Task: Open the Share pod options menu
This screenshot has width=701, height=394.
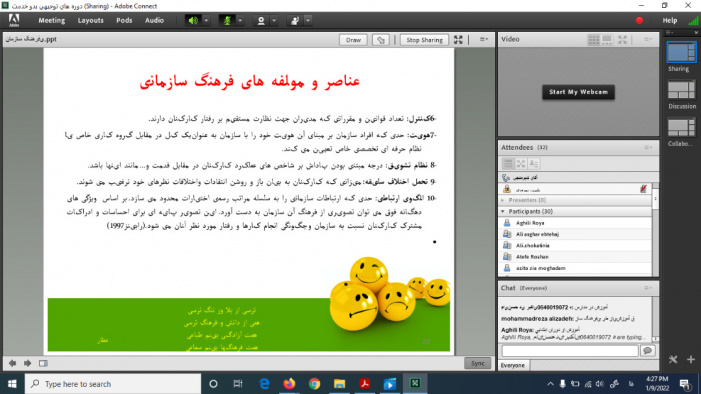Action: [x=484, y=39]
